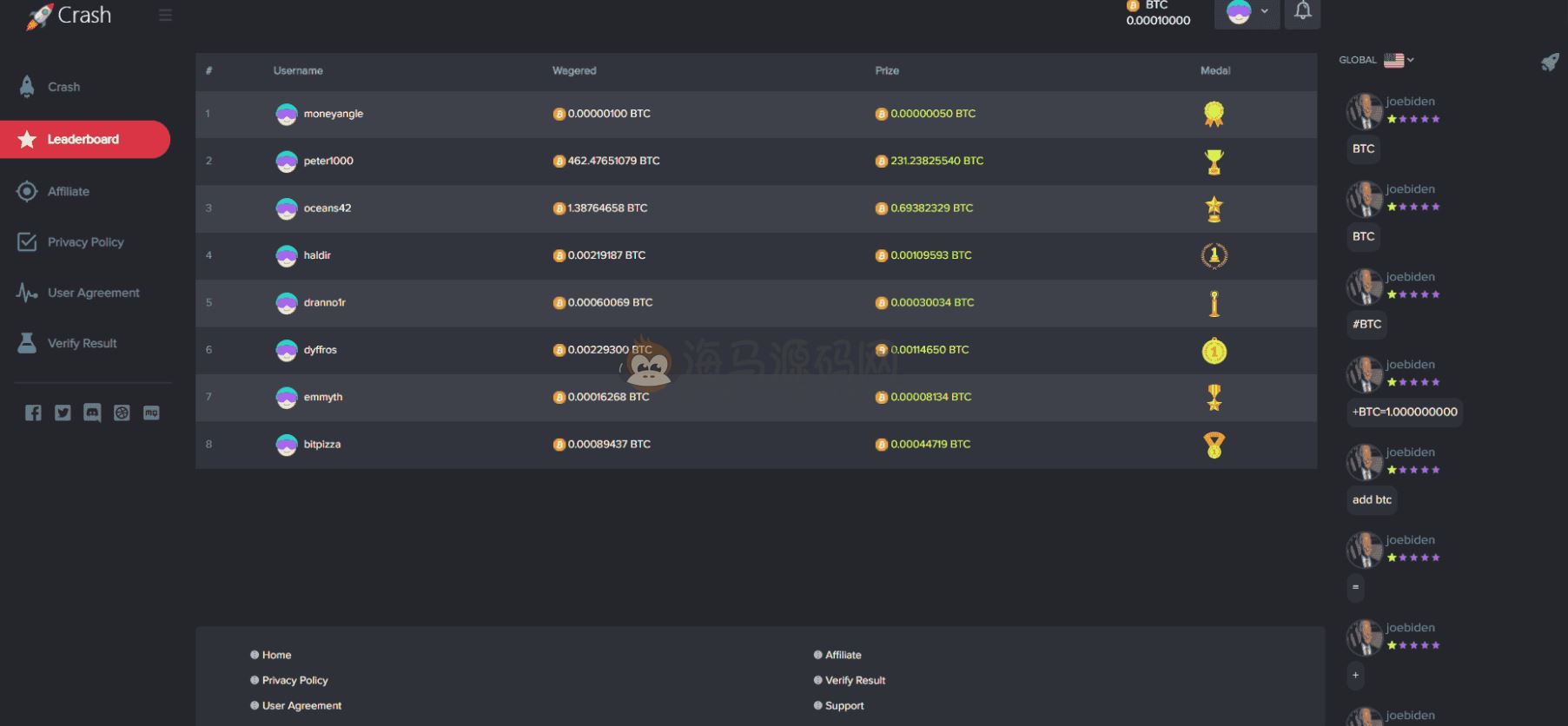Click the BTC balance display
This screenshot has width=1568, height=726.
(x=1157, y=14)
